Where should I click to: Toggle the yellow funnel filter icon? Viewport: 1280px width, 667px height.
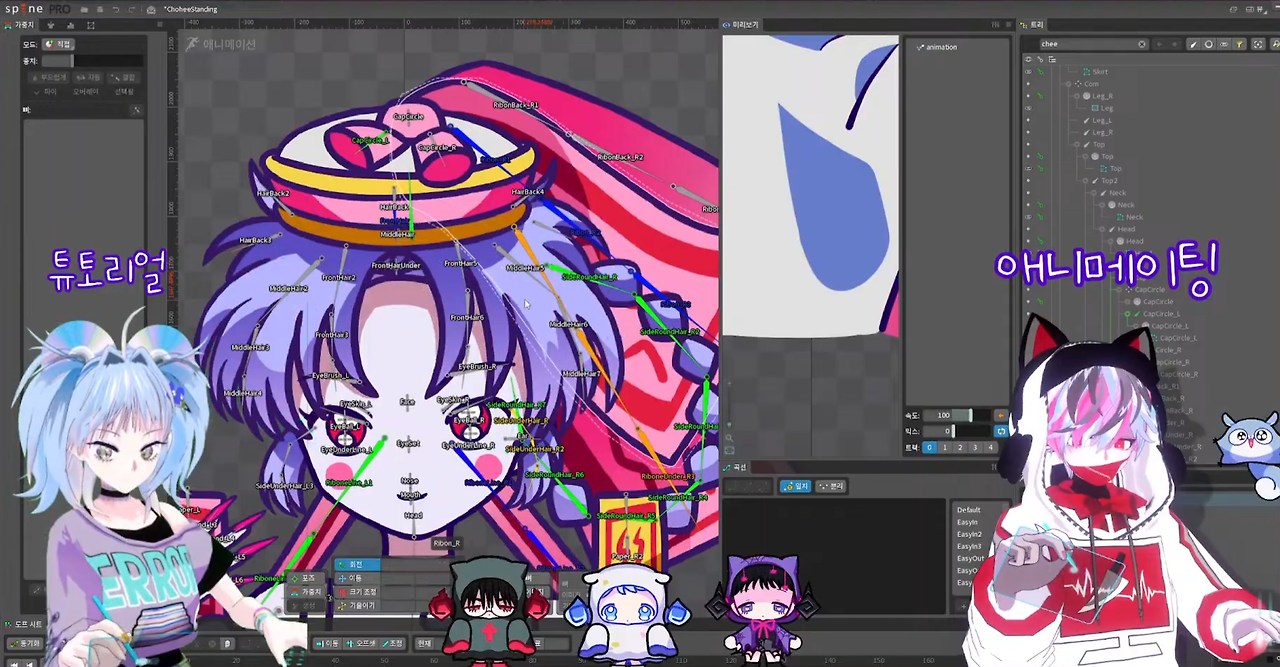(1239, 44)
